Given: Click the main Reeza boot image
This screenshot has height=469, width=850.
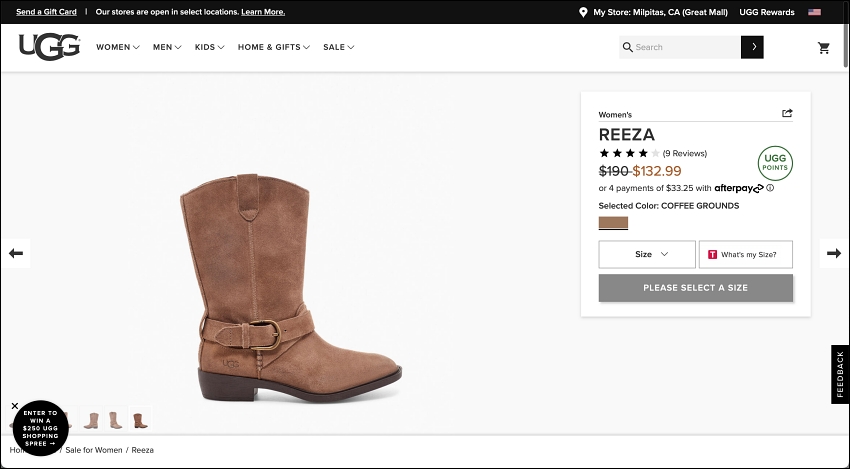Looking at the screenshot, I should [291, 288].
